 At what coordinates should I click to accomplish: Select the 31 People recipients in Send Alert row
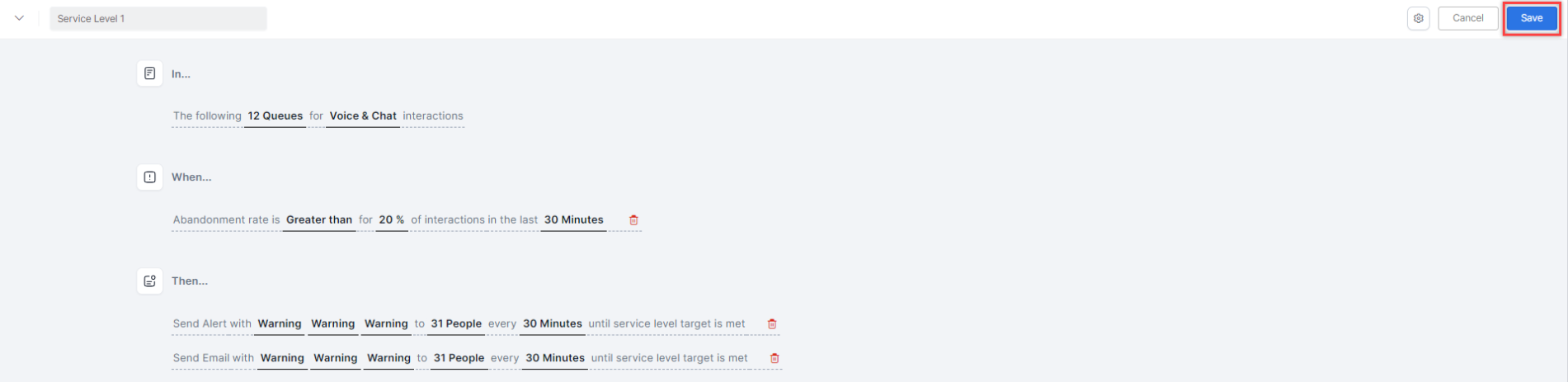coord(456,324)
